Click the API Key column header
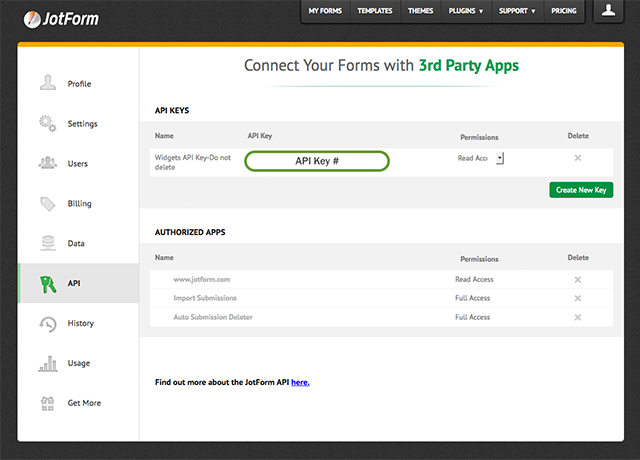The image size is (640, 460). [260, 136]
